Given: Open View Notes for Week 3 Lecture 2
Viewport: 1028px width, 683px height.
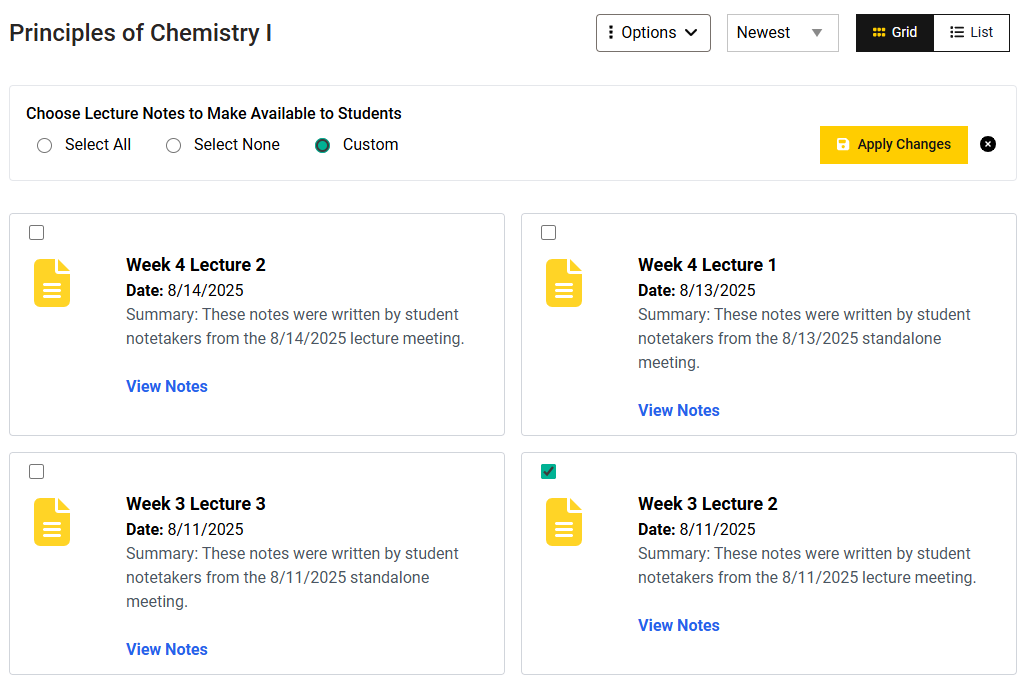Looking at the screenshot, I should coord(679,626).
